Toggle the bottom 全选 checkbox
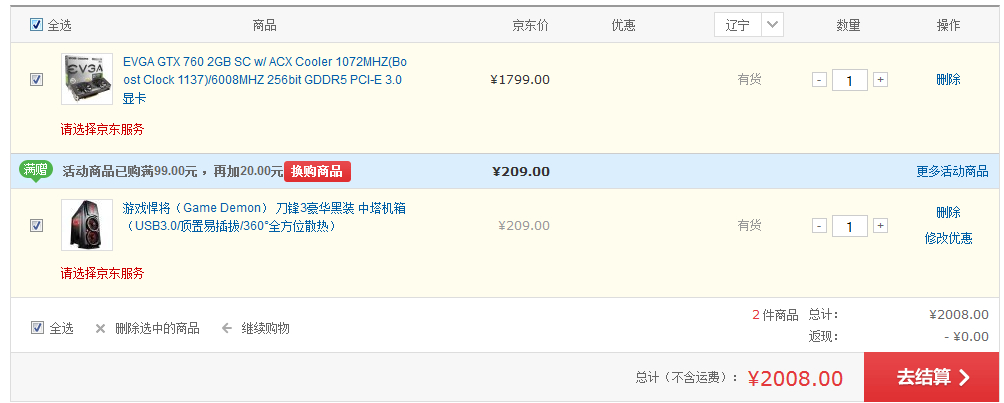 [x=37, y=327]
